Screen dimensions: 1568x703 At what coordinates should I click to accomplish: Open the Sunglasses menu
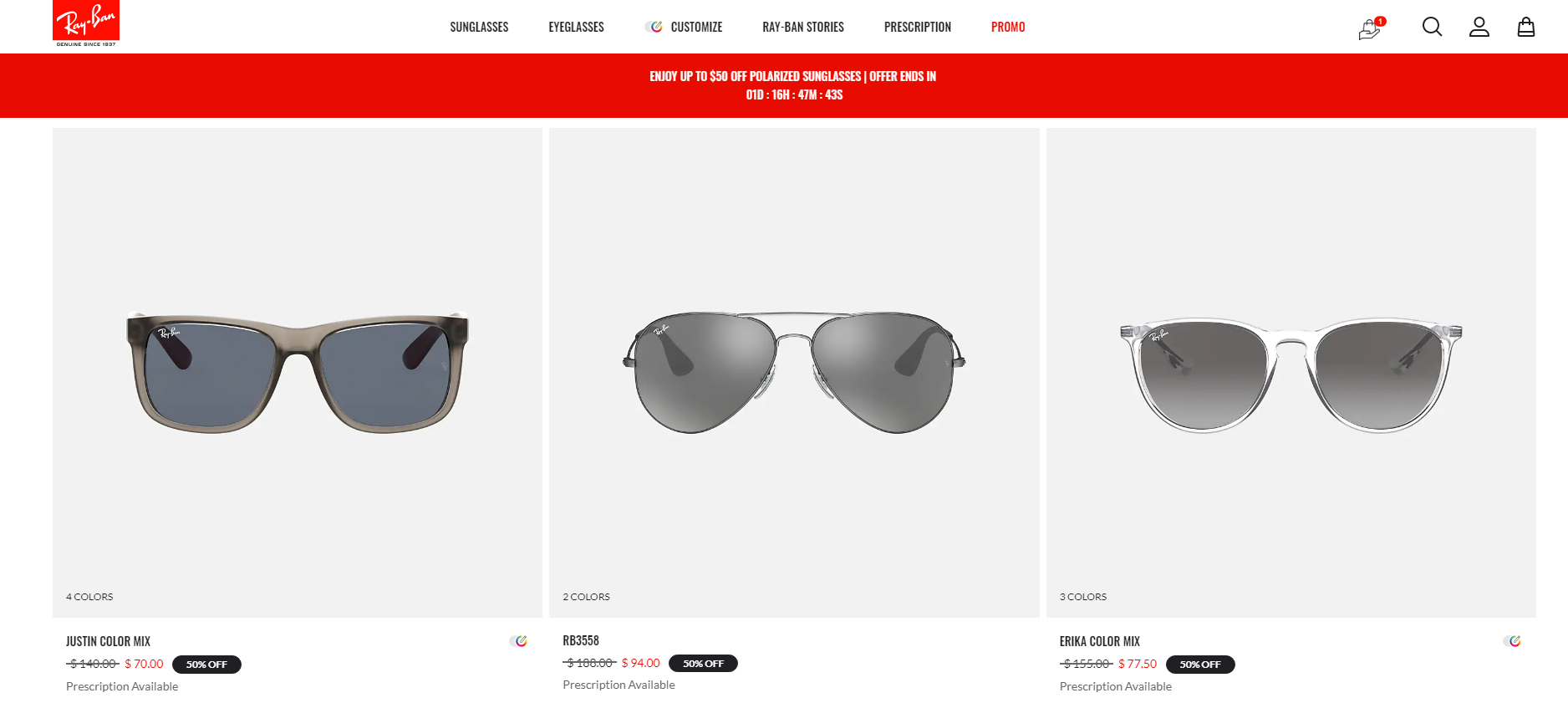479,27
